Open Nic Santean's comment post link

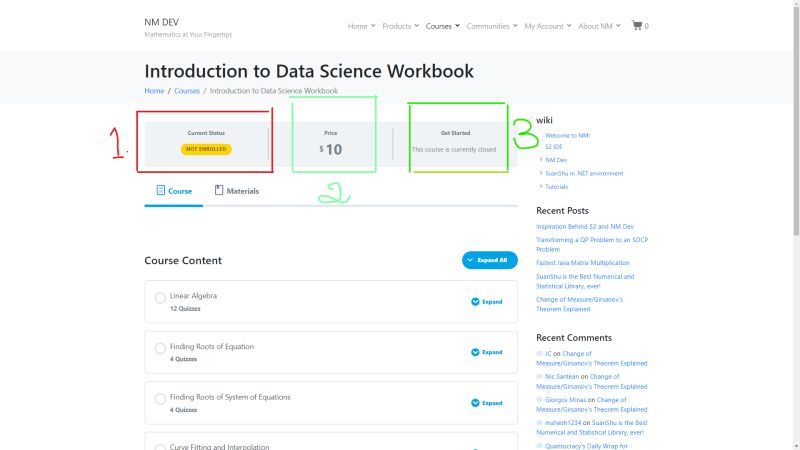coord(592,381)
